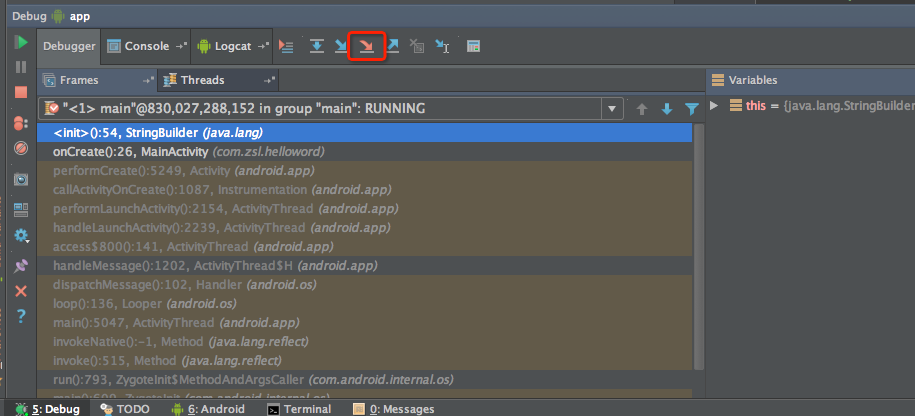Open the 0: Messages tool window
The height and width of the screenshot is (416, 915).
[394, 409]
